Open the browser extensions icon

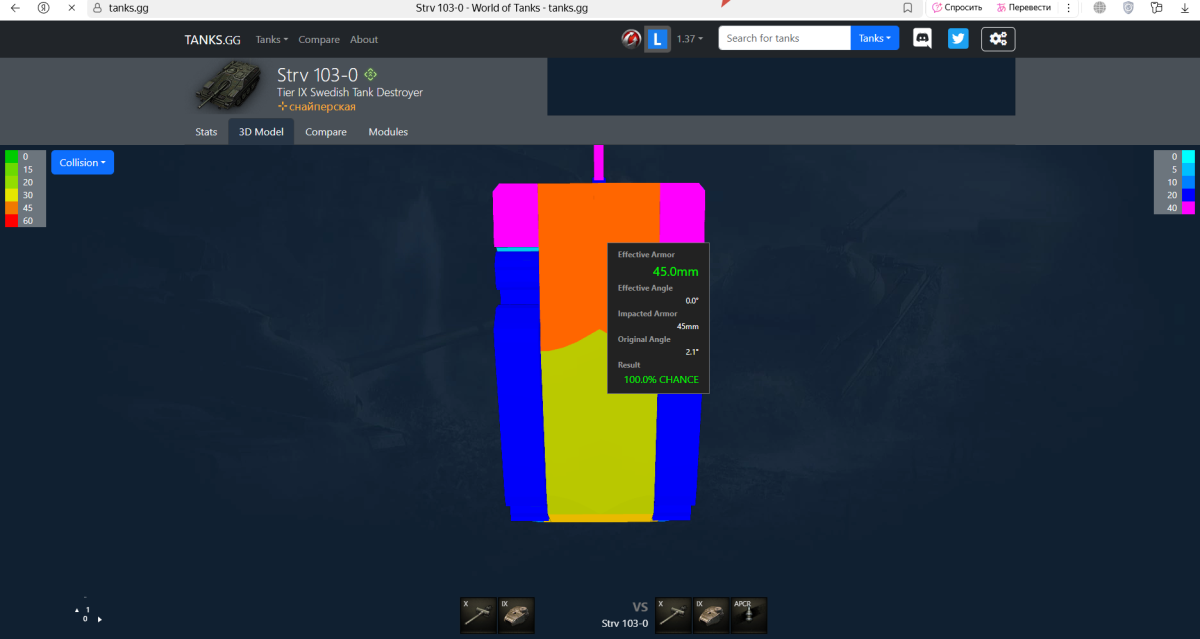[x=1157, y=7]
